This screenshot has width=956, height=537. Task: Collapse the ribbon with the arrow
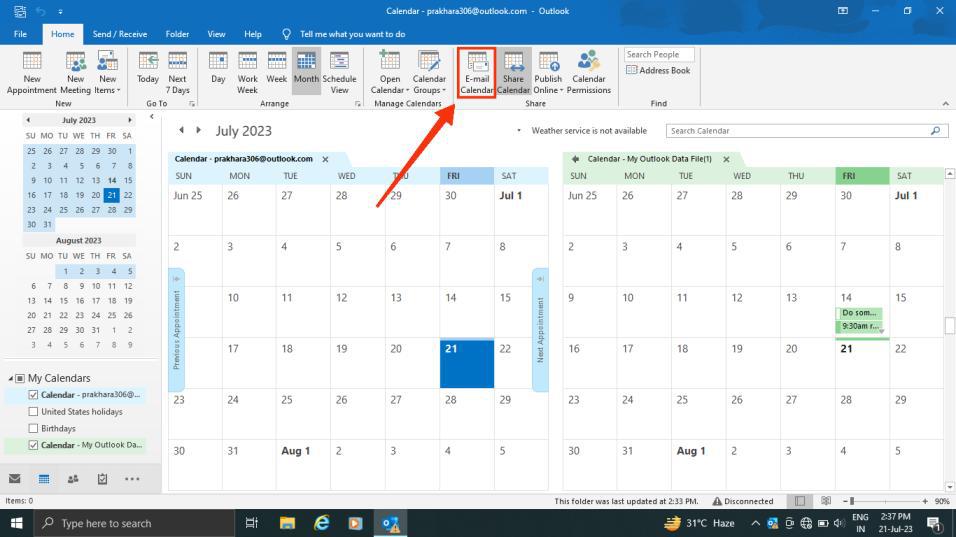[x=945, y=104]
